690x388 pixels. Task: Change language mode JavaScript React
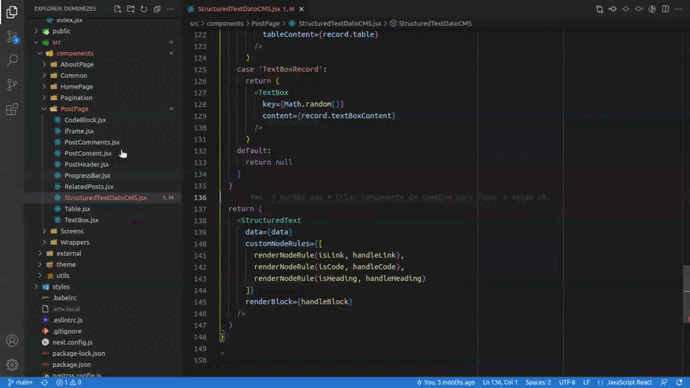[629, 382]
